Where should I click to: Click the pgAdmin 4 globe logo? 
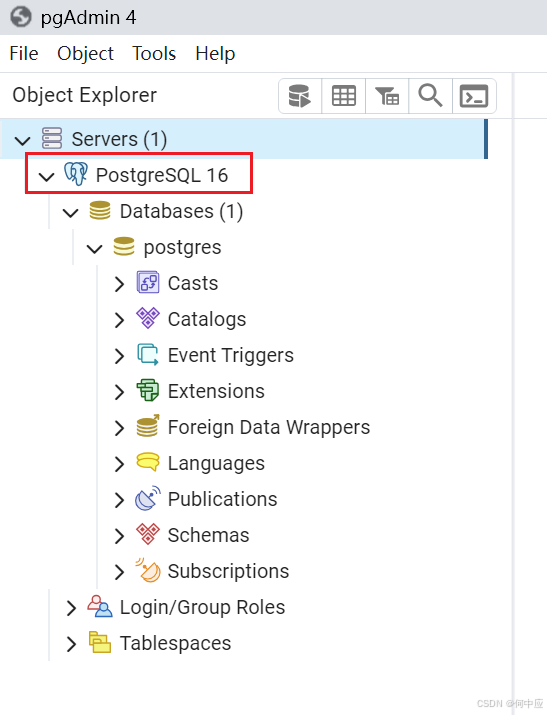click(x=21, y=17)
